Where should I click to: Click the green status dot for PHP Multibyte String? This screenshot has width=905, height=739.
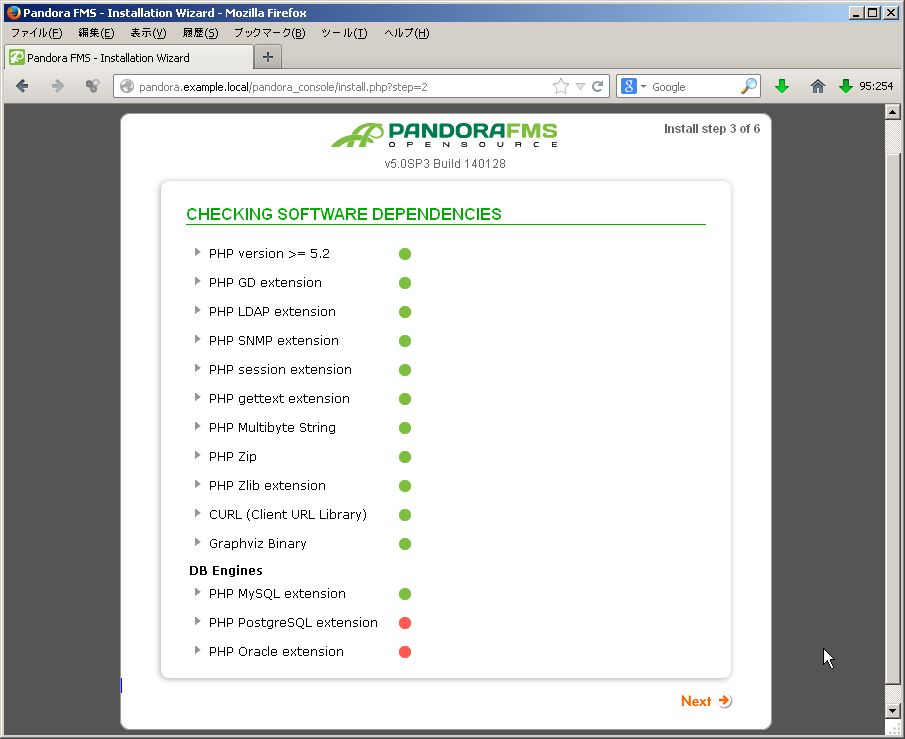tap(405, 428)
